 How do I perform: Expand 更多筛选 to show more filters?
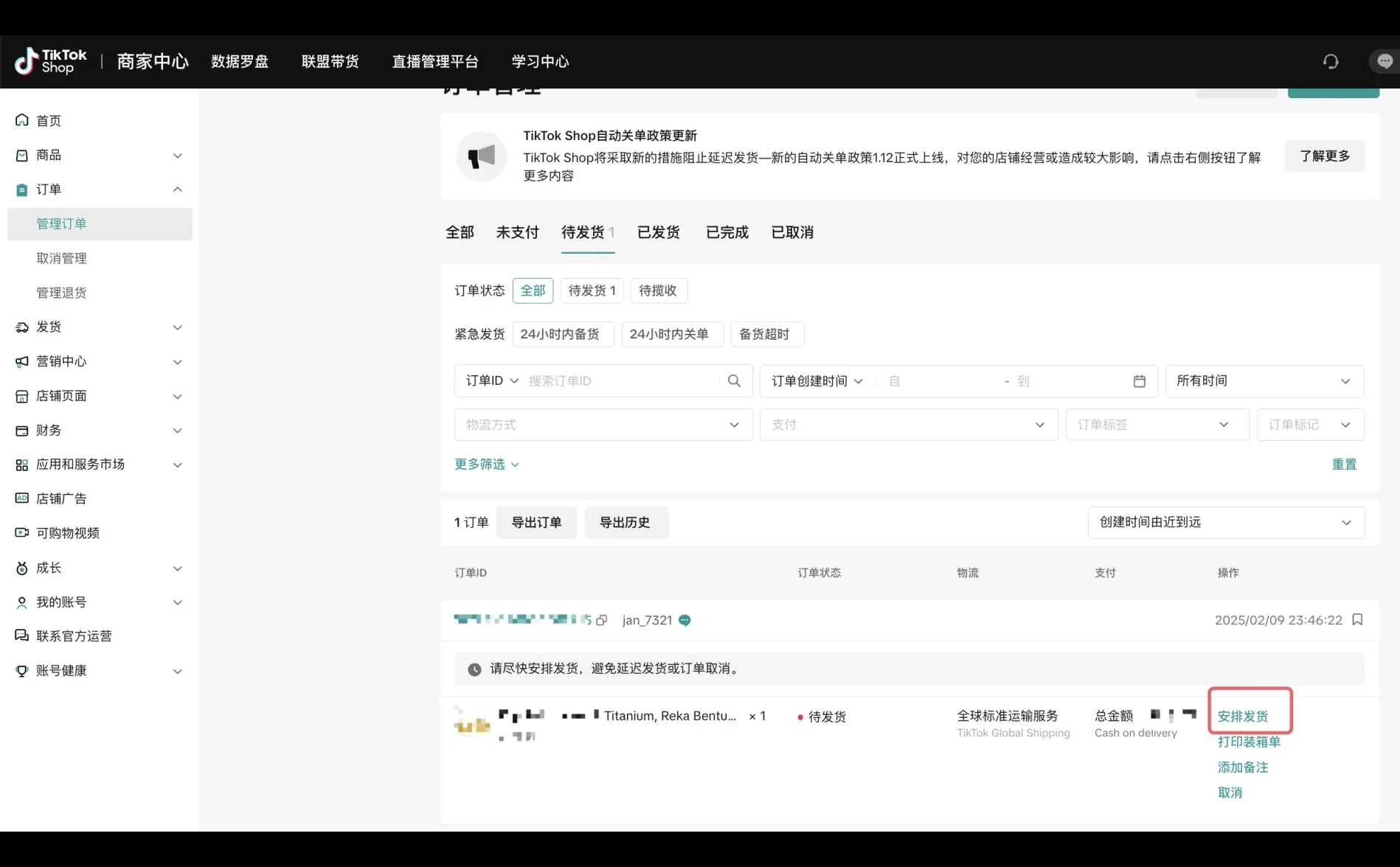pos(486,464)
